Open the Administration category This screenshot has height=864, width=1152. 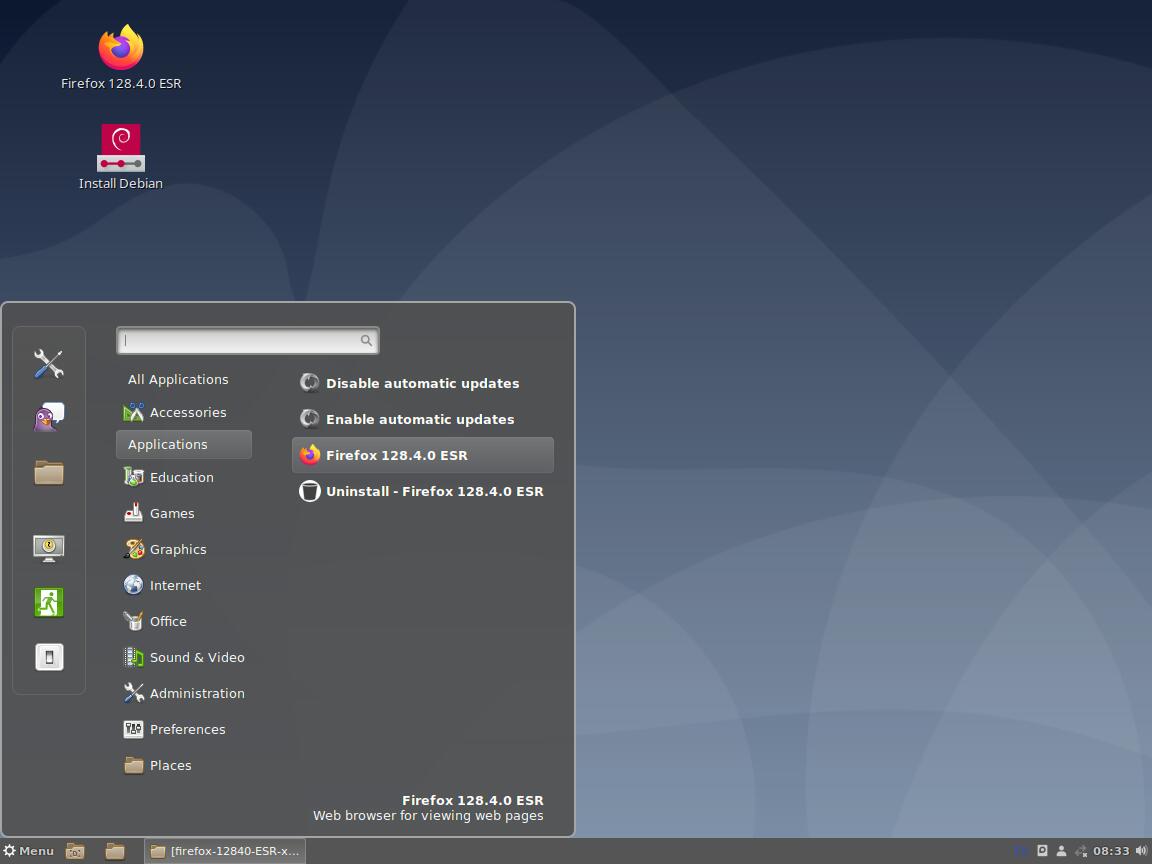[x=184, y=693]
